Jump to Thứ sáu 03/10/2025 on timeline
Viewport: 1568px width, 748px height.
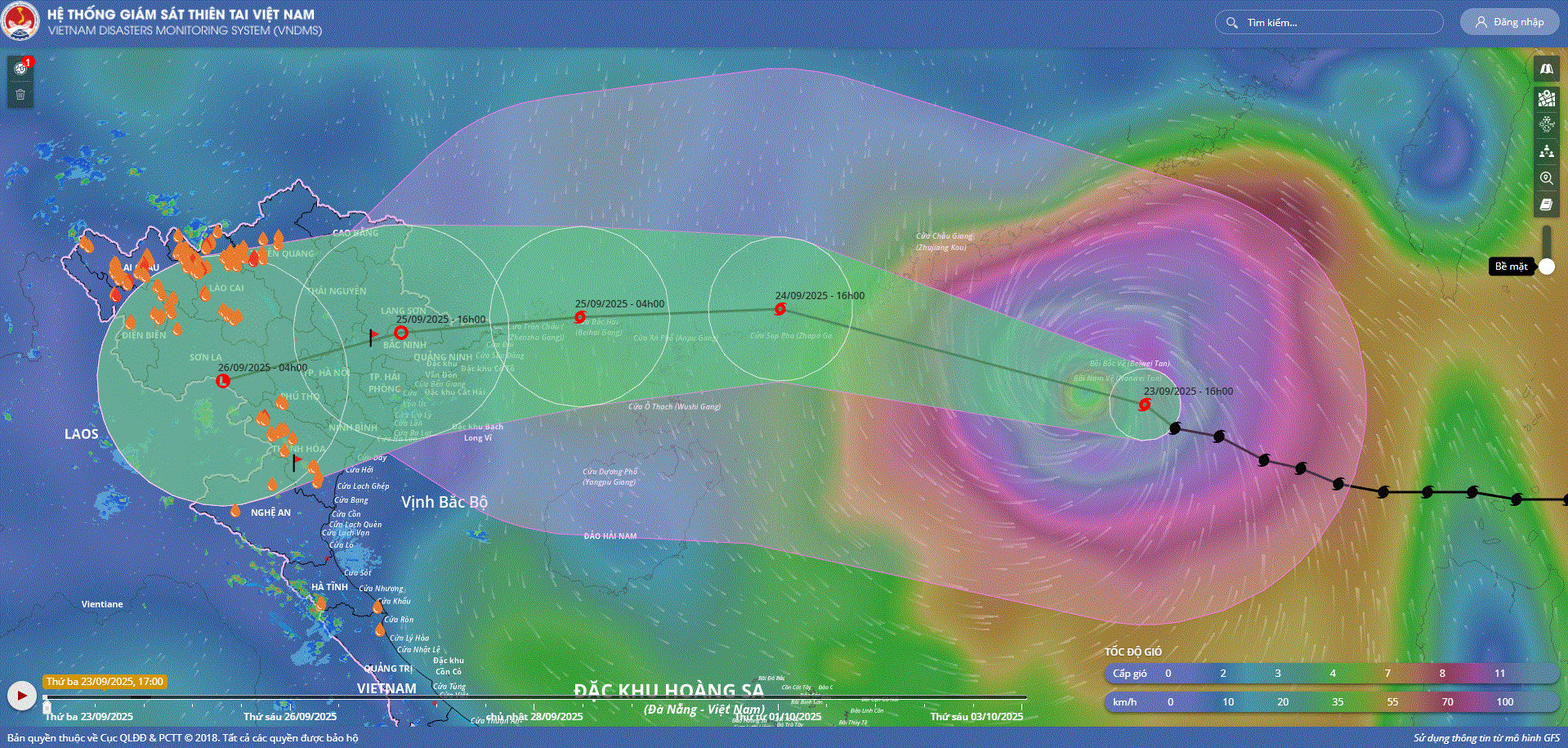point(976,716)
